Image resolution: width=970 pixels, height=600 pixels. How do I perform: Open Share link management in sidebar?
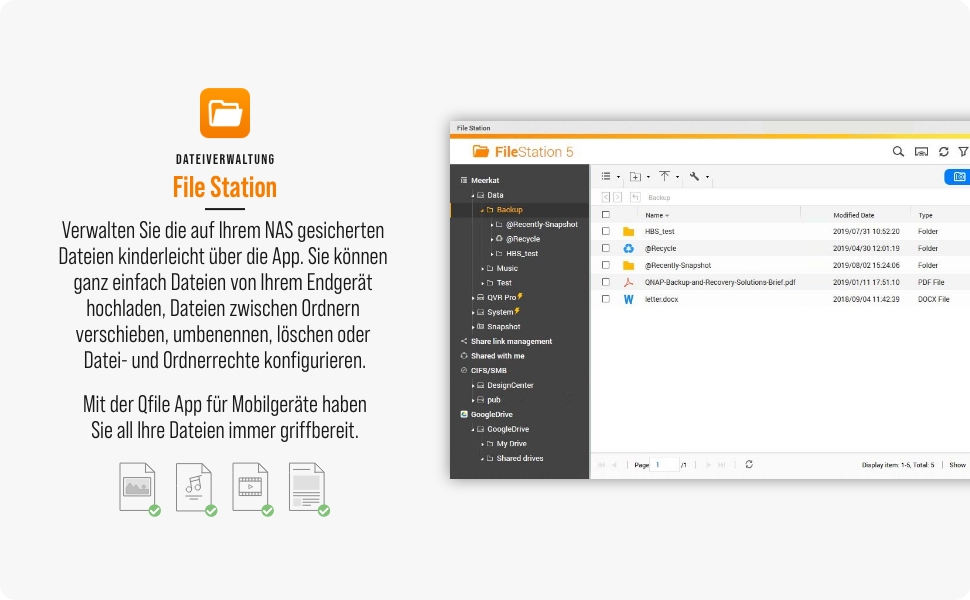[x=511, y=341]
